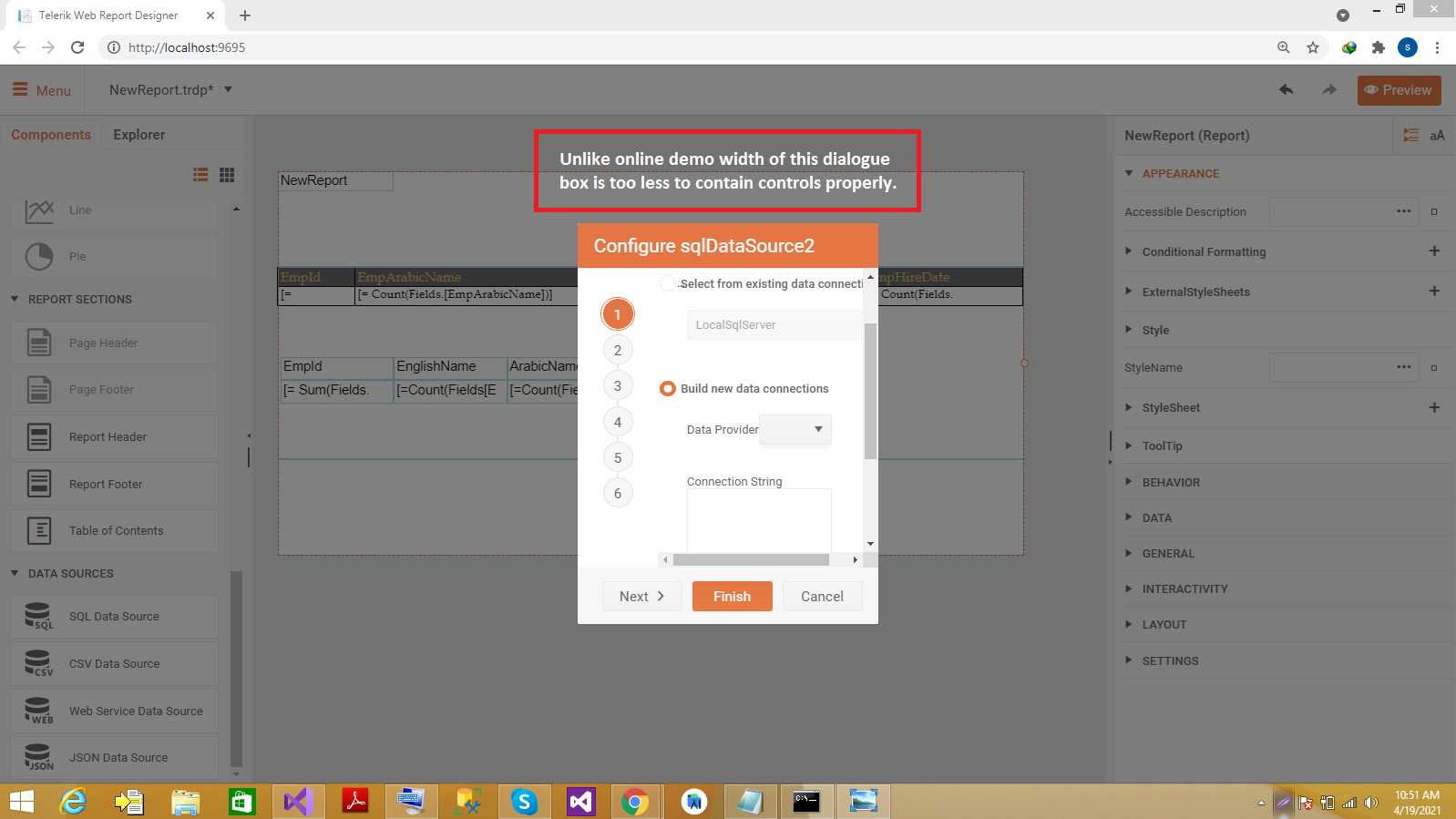
Task: Add a Table of Contents section
Action: (x=115, y=531)
